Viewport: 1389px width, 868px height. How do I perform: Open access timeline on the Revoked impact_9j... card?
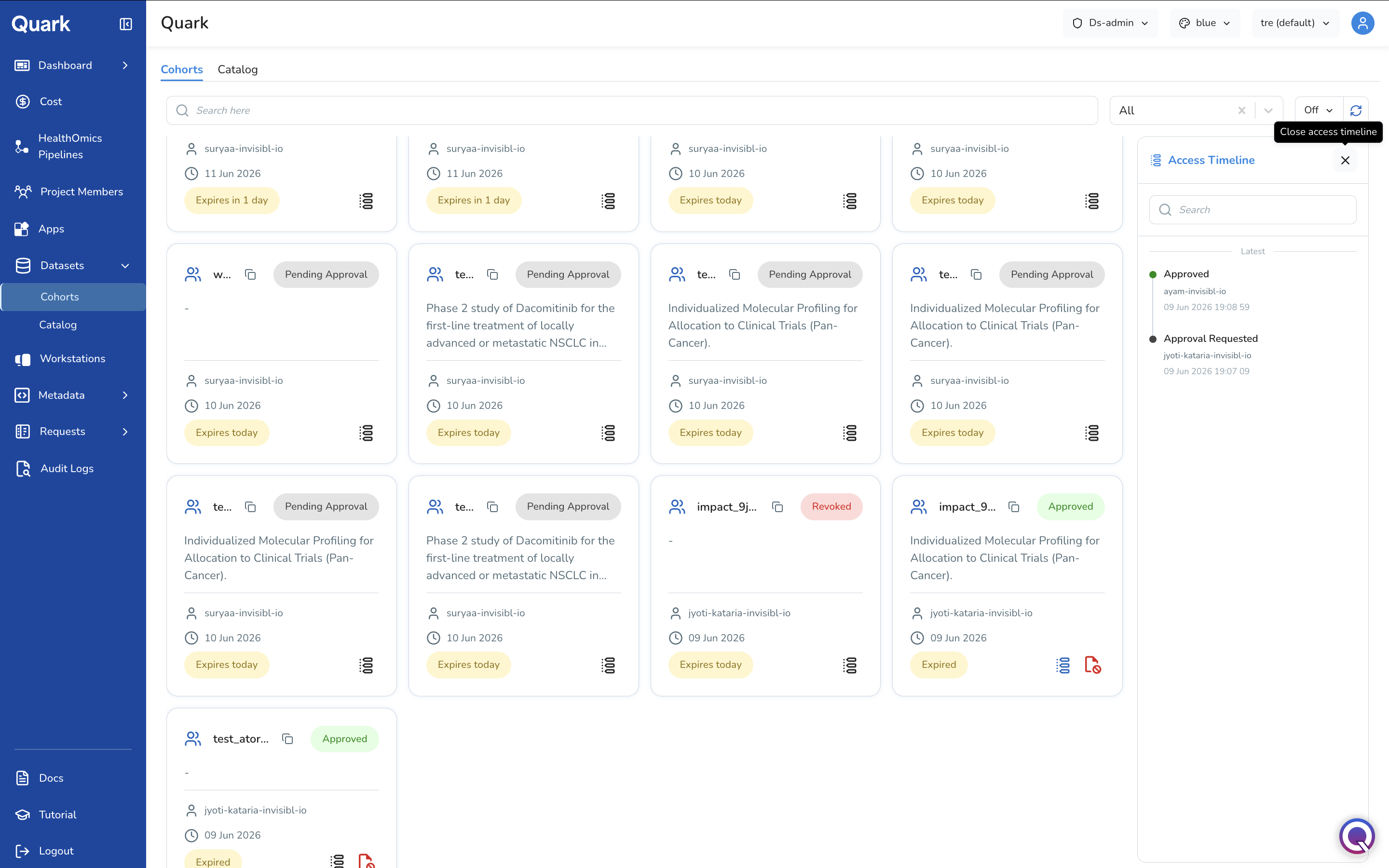pyautogui.click(x=849, y=665)
